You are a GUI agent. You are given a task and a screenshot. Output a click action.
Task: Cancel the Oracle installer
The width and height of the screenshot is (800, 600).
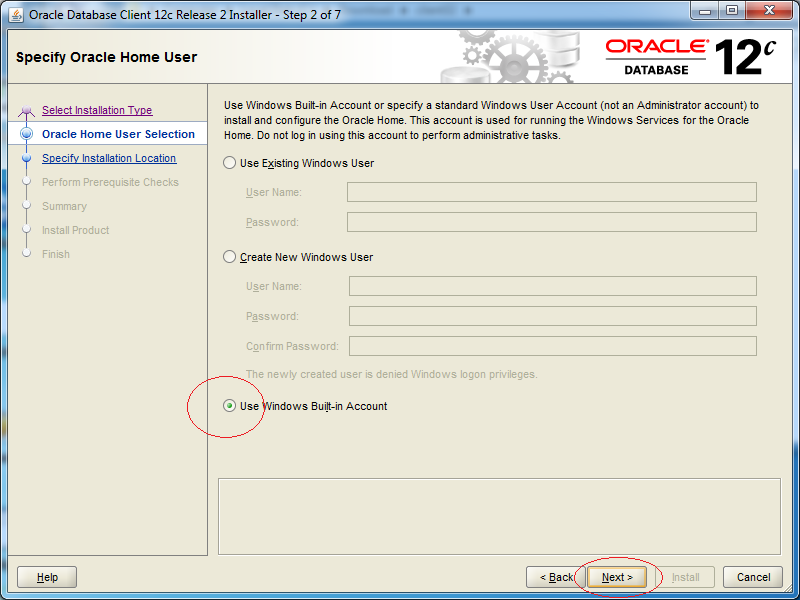coord(753,577)
